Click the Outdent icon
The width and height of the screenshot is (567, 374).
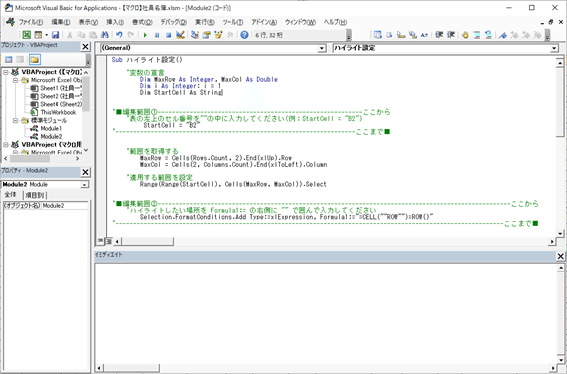(451, 35)
